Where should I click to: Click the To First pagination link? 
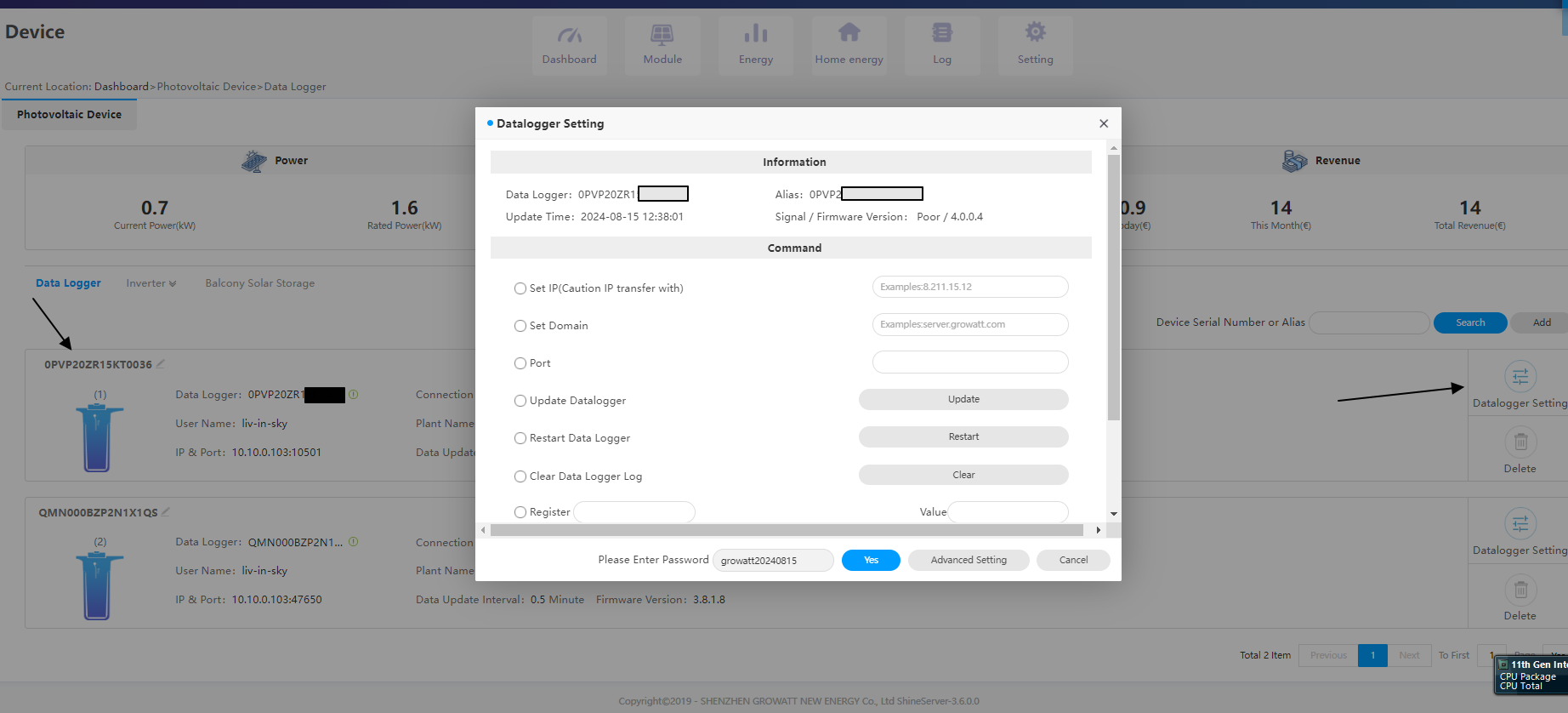point(1454,656)
